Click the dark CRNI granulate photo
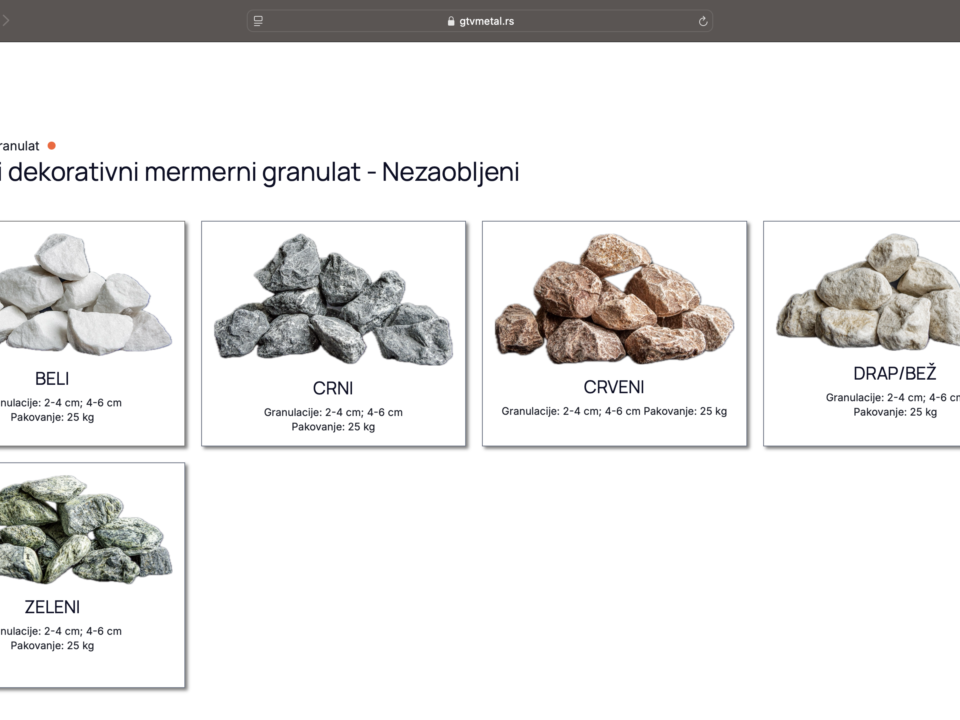The image size is (960, 720). [333, 295]
